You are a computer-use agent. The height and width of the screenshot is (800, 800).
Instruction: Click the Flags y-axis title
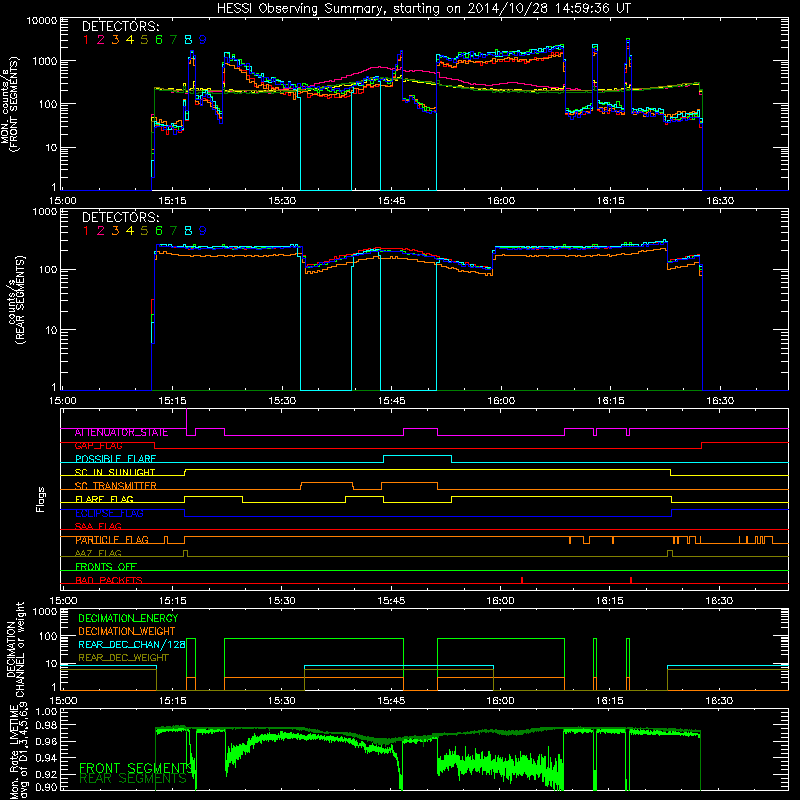point(41,499)
